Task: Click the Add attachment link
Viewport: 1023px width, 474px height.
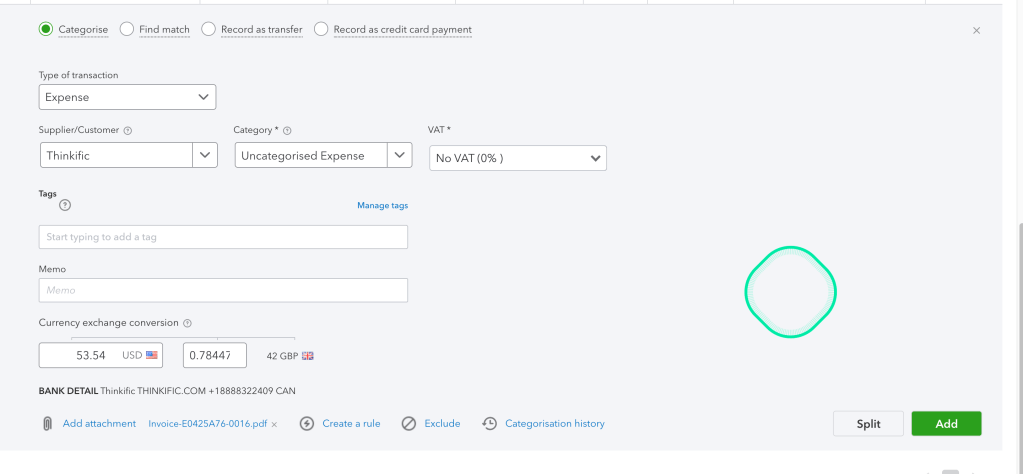Action: point(99,424)
